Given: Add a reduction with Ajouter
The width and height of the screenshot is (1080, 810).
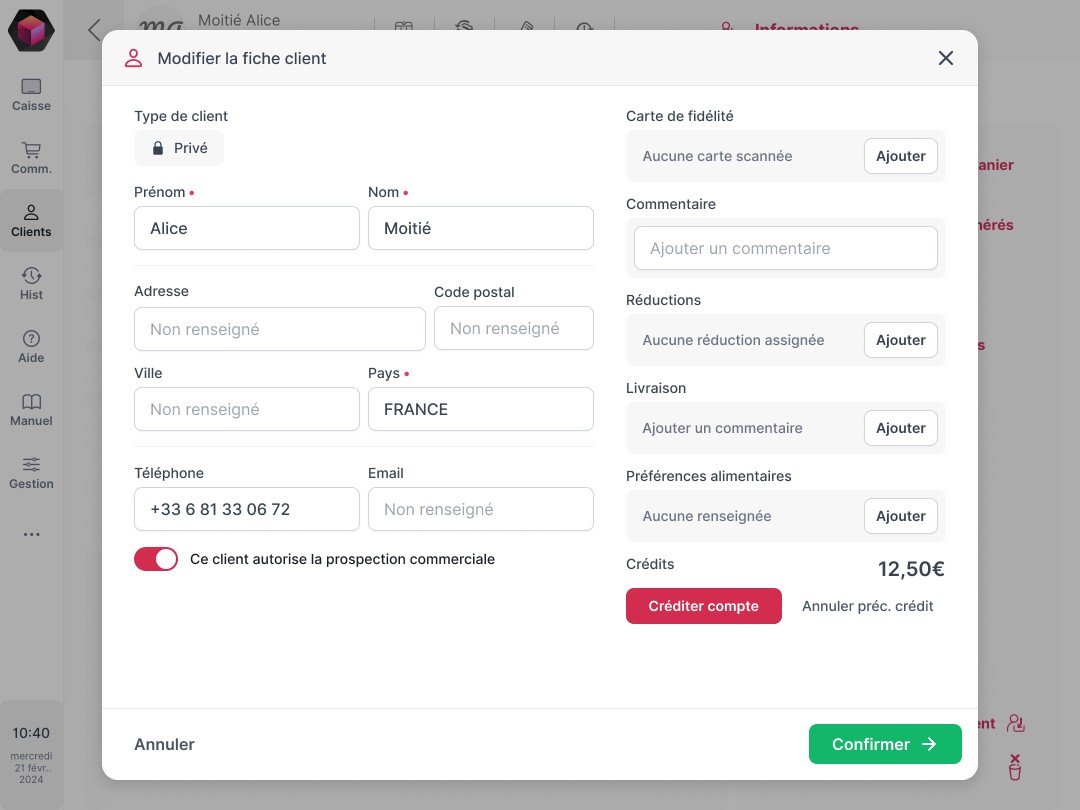Looking at the screenshot, I should 901,340.
